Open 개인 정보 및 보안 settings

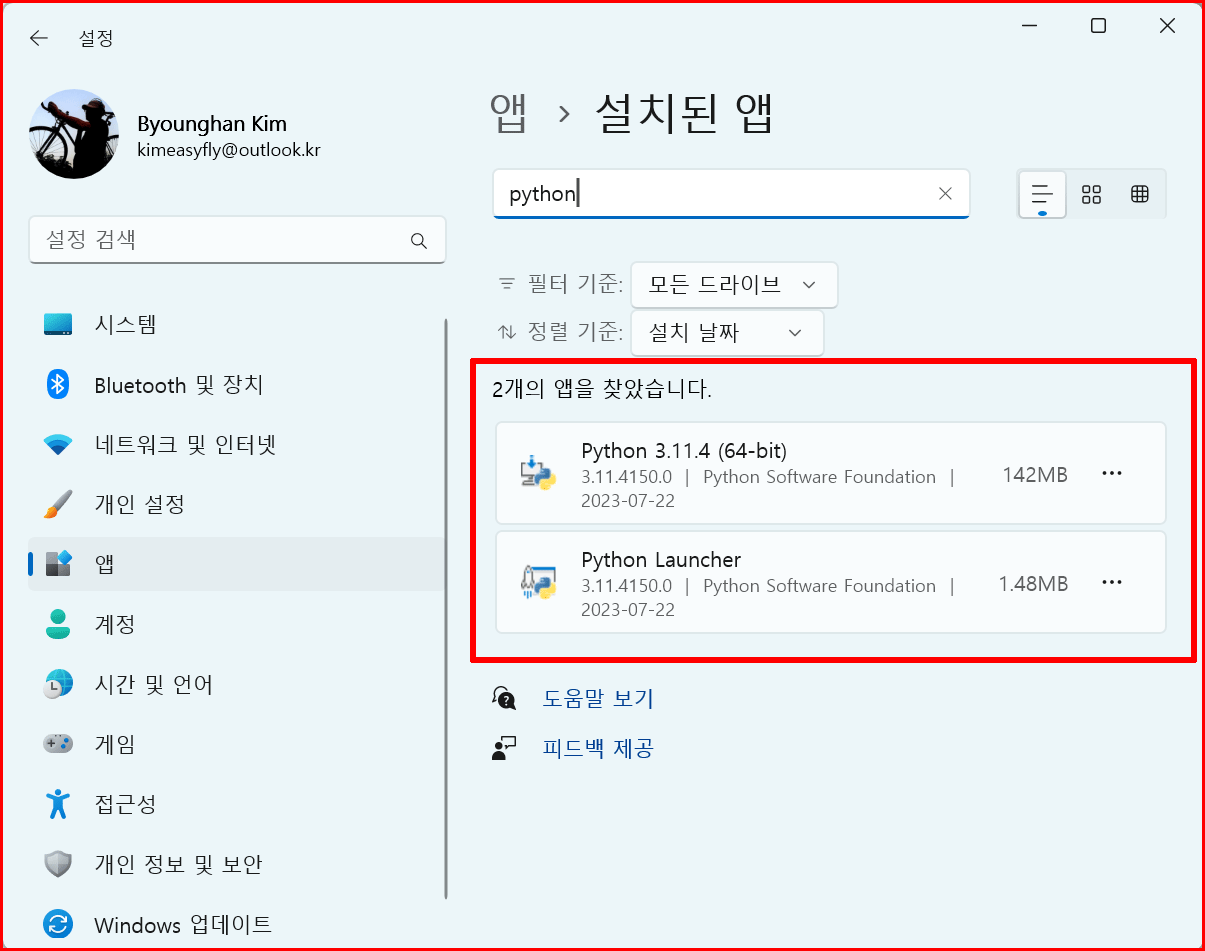(236, 864)
